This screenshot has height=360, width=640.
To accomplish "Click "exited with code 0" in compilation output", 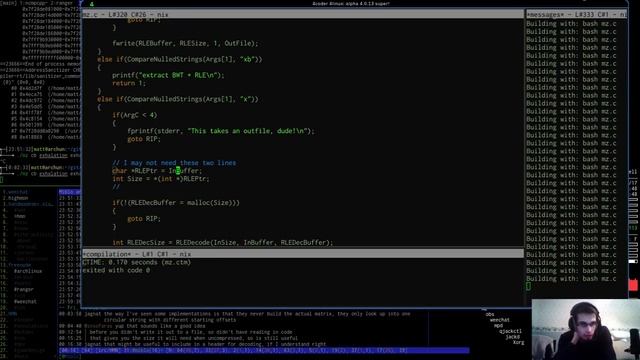I will click(116, 270).
